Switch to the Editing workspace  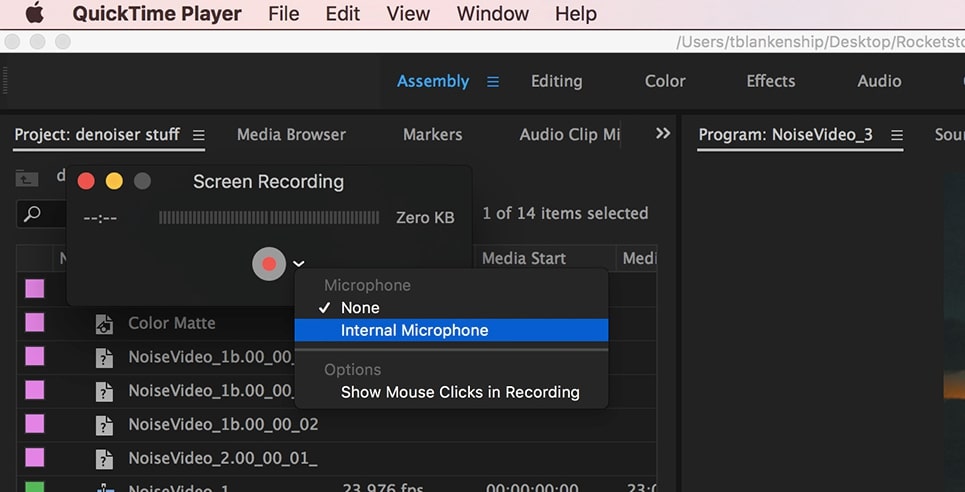coord(556,81)
